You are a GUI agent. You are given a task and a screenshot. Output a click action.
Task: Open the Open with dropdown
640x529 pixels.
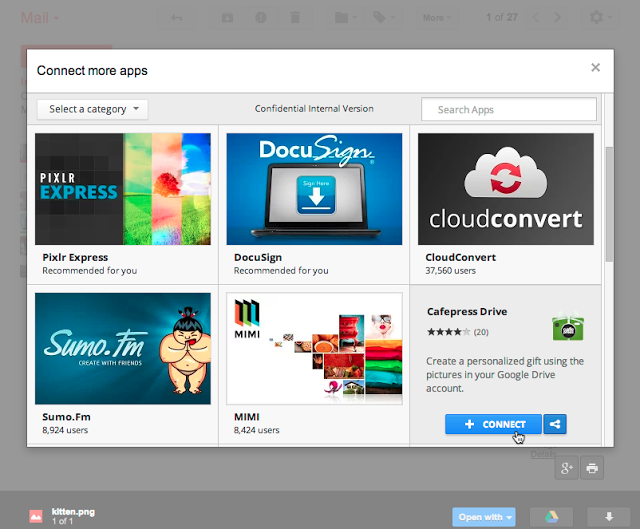(x=484, y=517)
